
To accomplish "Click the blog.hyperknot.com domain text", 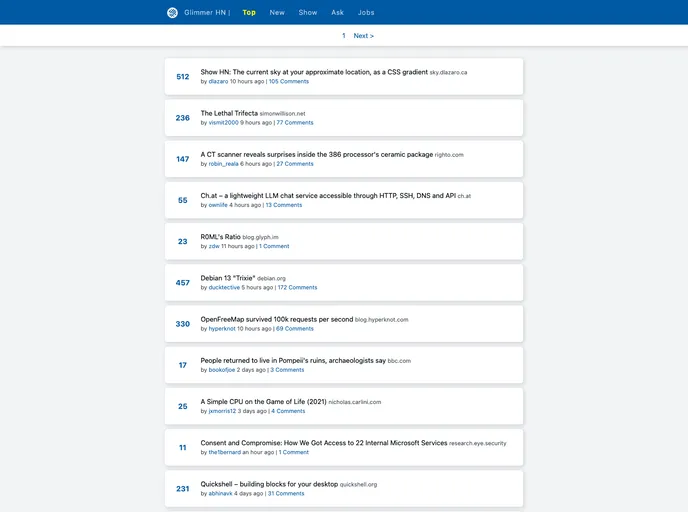I will (381, 320).
